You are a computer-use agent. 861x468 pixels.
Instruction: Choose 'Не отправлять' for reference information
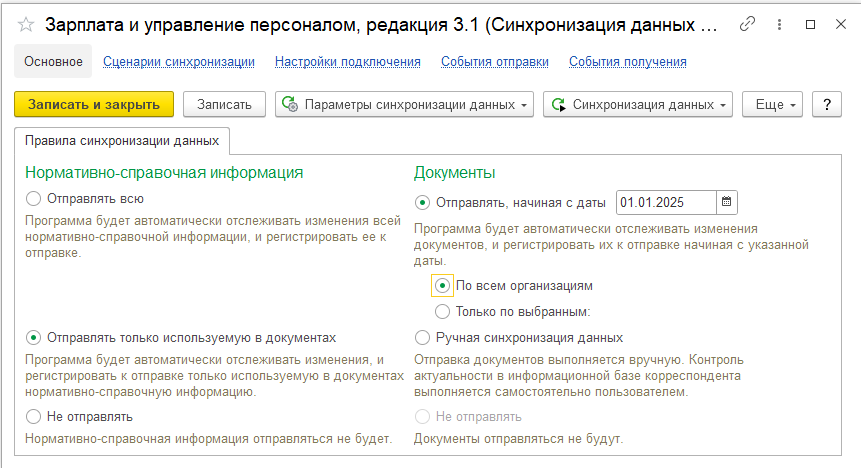coord(35,416)
